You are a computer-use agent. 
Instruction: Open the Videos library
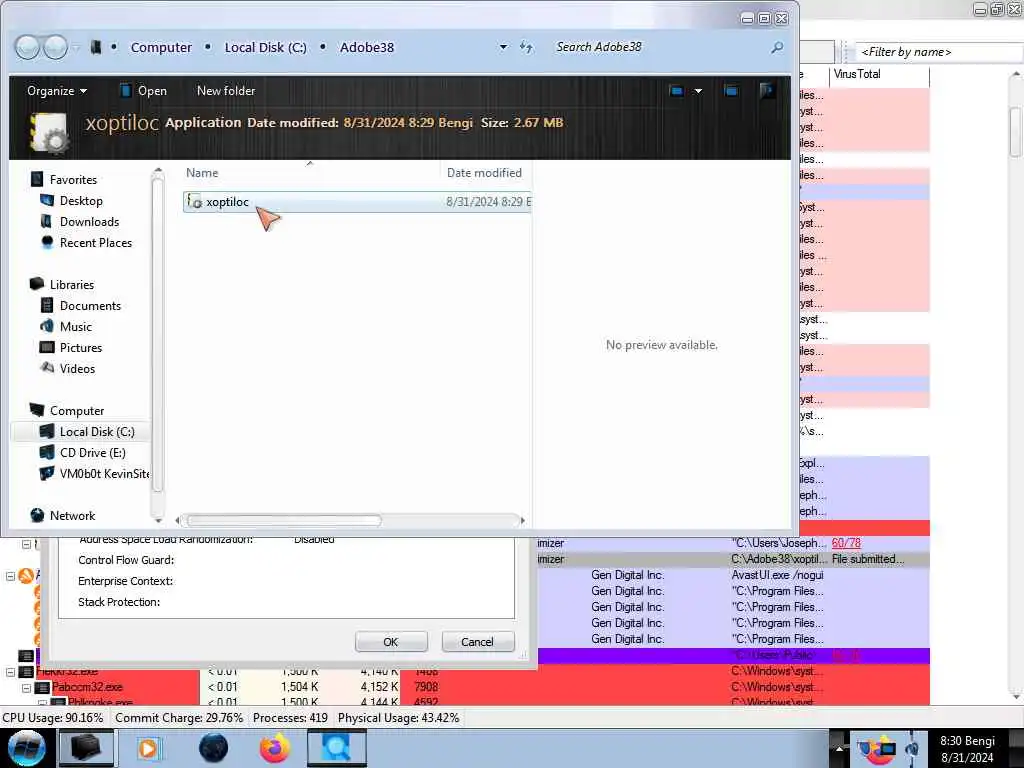pos(77,368)
